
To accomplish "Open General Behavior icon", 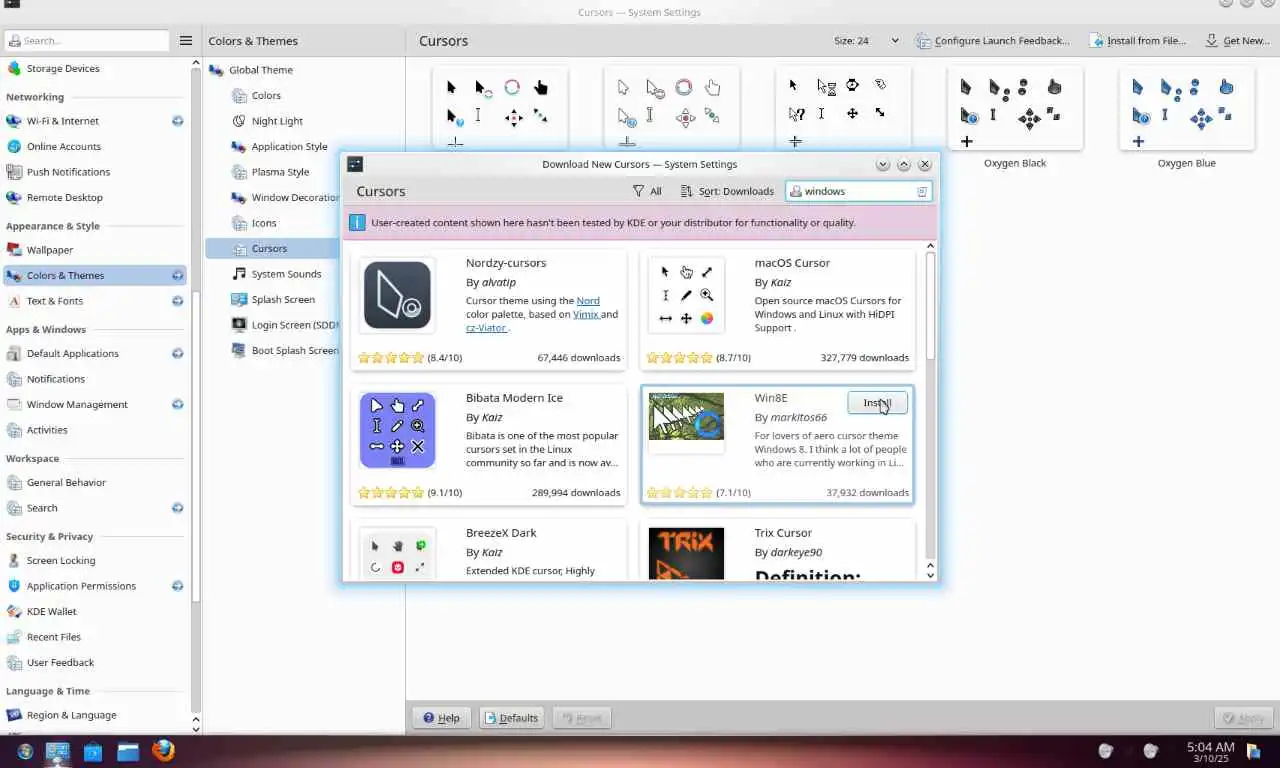I will 14,482.
